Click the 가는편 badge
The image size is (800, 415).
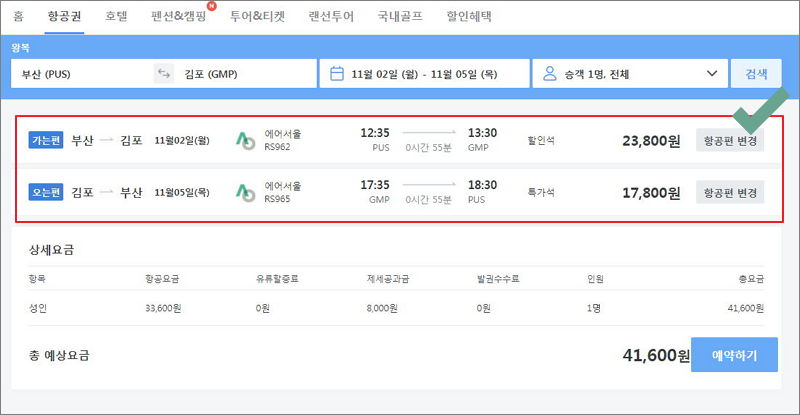(x=46, y=140)
